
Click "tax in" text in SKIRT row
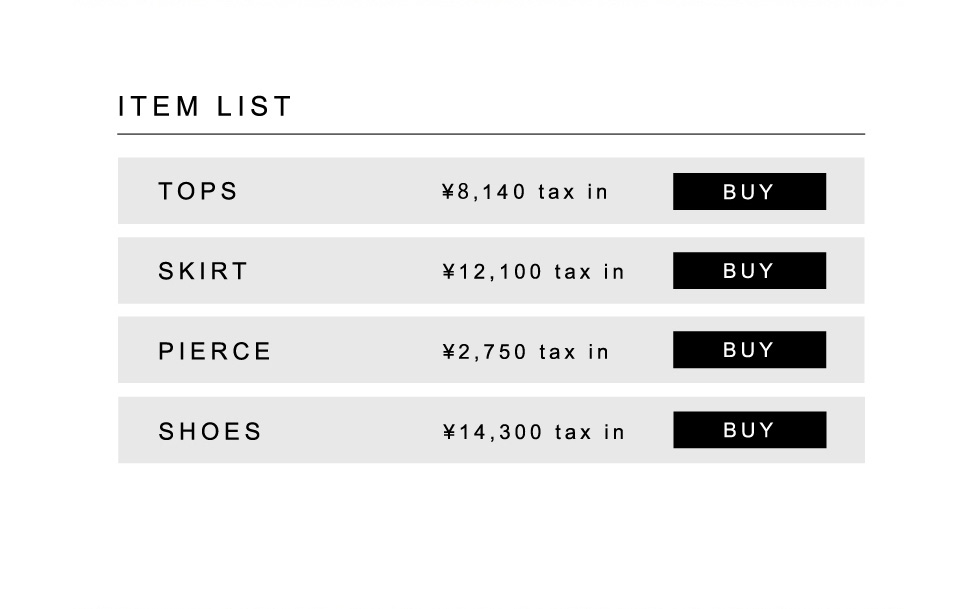(589, 272)
